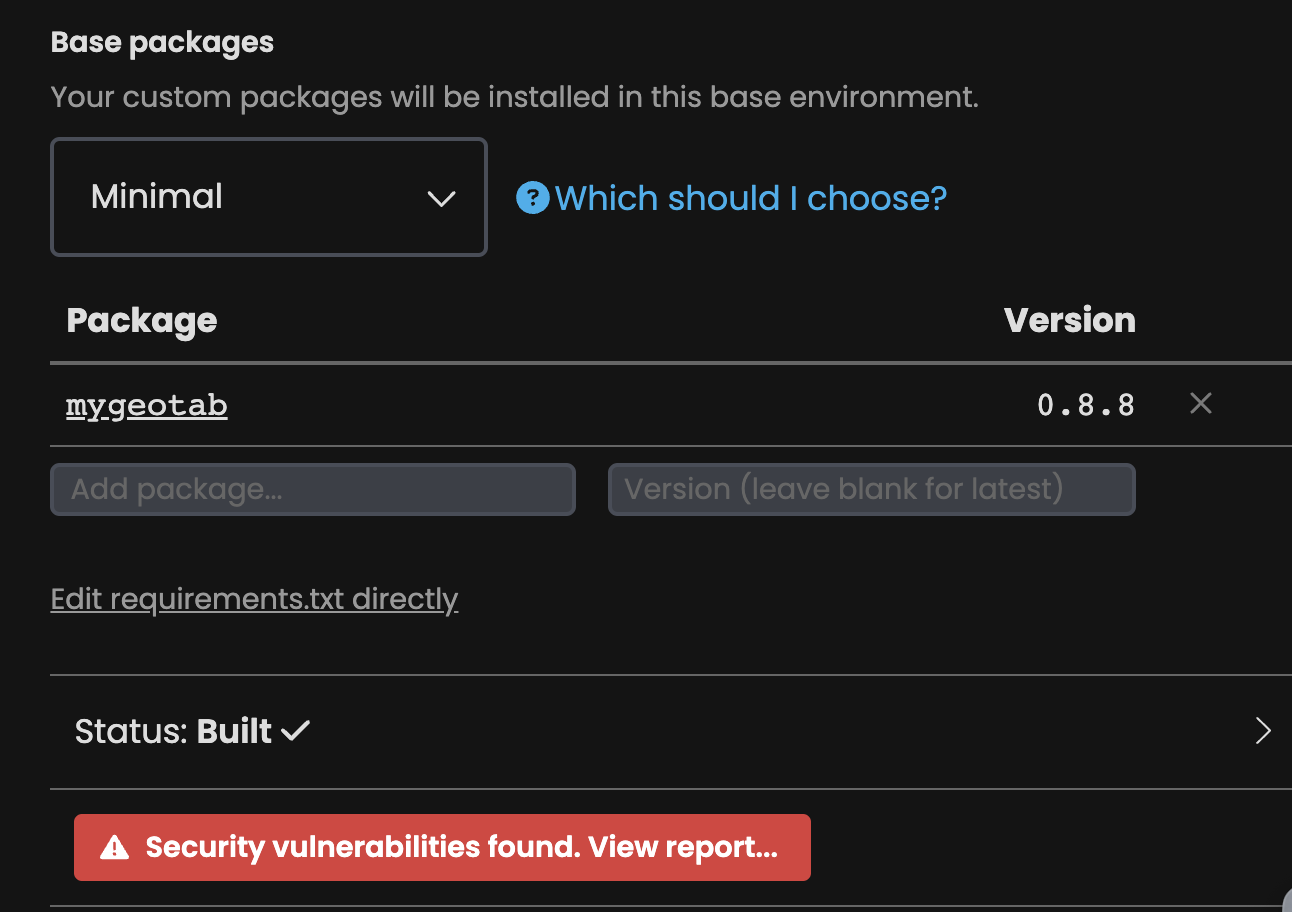Click the Version (leave blank for latest) field
Viewport: 1292px width, 912px height.
(872, 489)
